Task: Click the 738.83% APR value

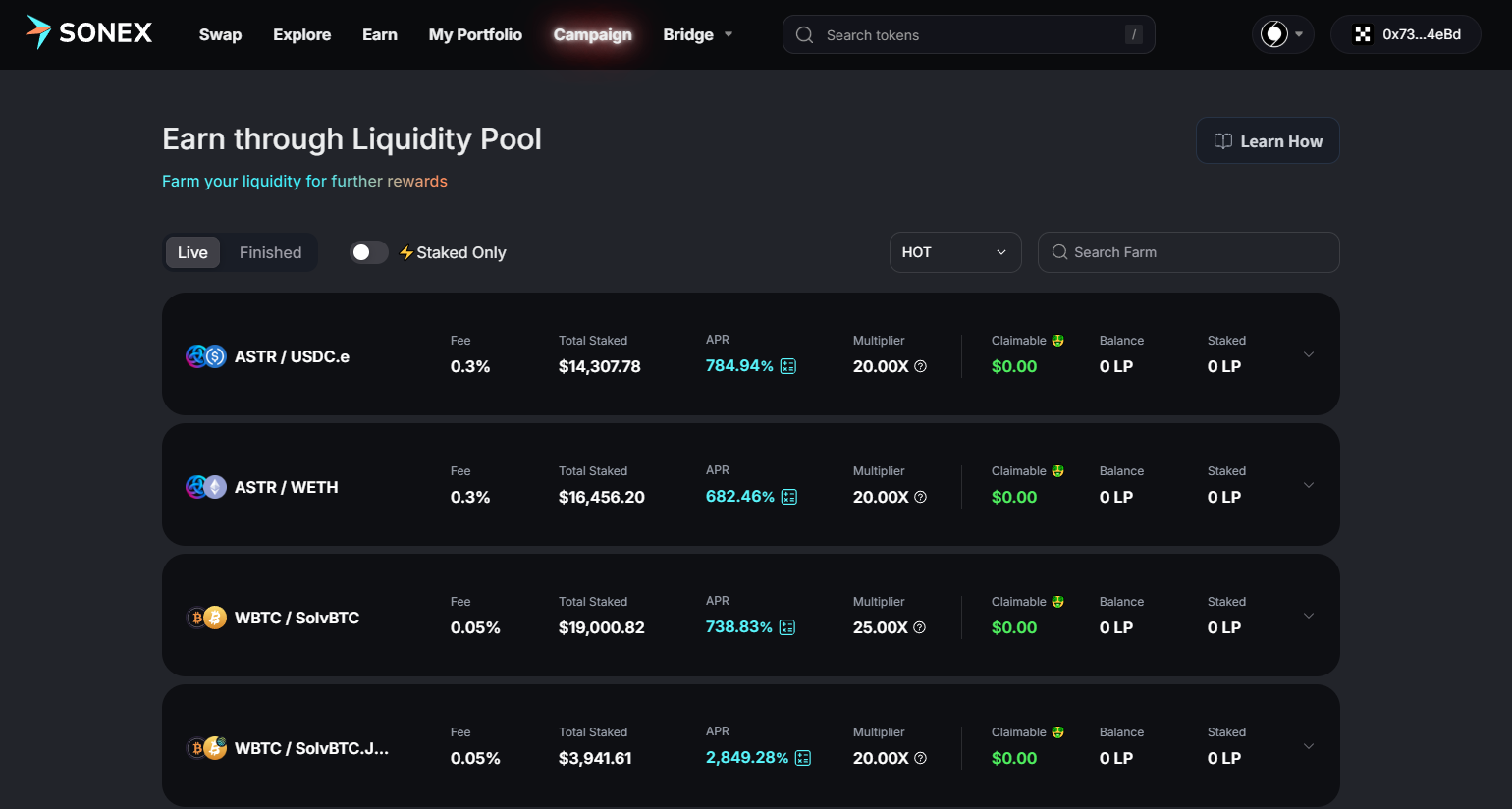Action: pyautogui.click(x=739, y=626)
